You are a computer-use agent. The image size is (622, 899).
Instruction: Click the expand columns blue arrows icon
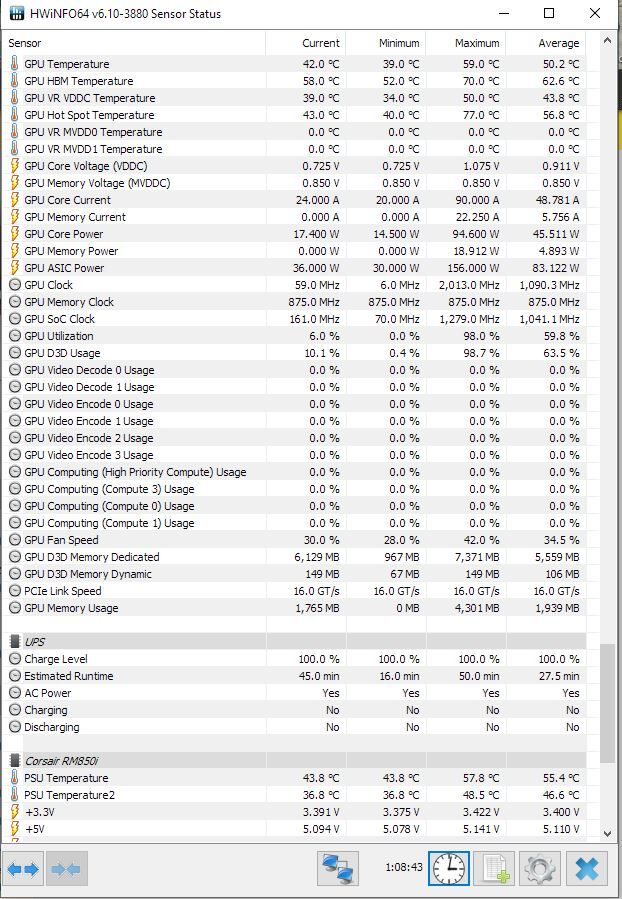point(23,869)
